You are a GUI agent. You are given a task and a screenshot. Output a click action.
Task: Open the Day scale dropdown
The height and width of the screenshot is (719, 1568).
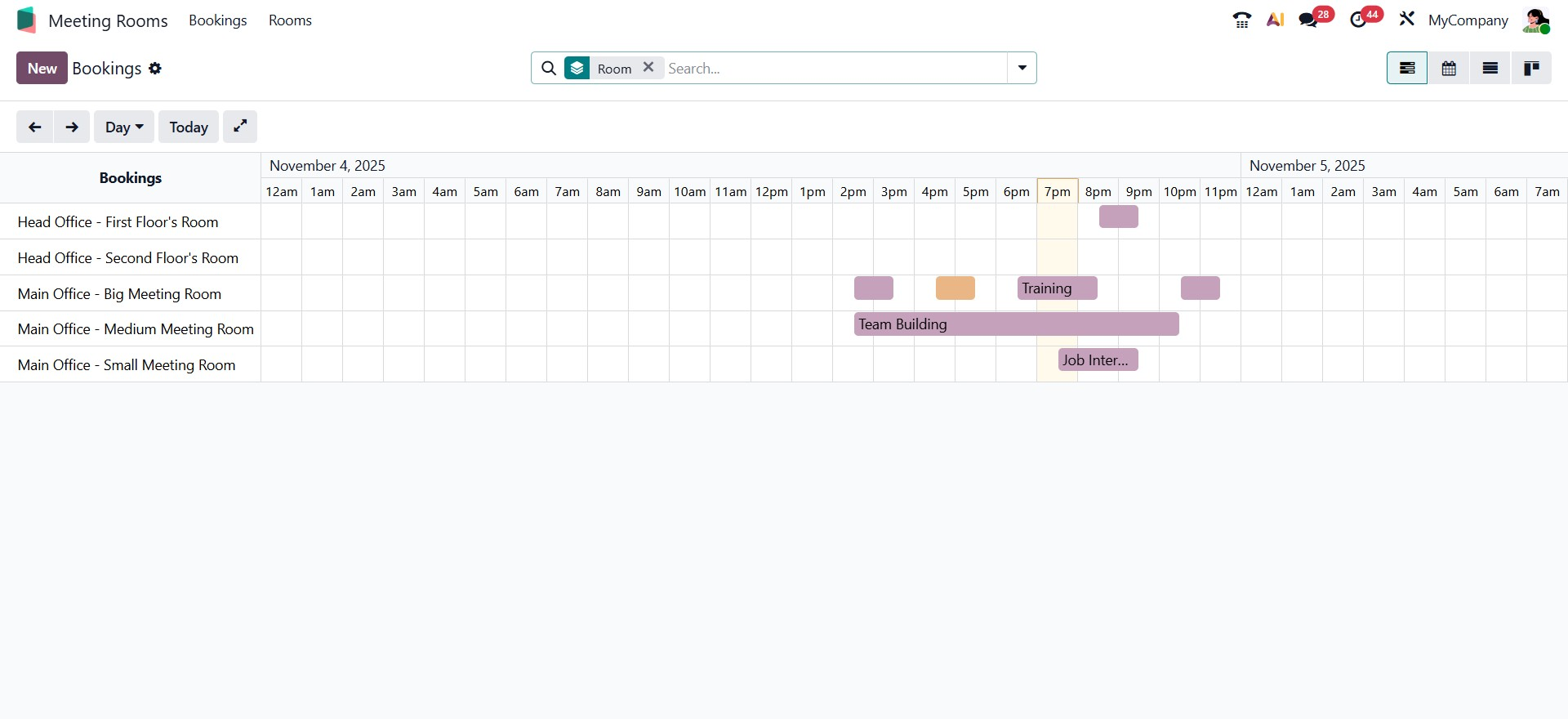pos(124,127)
